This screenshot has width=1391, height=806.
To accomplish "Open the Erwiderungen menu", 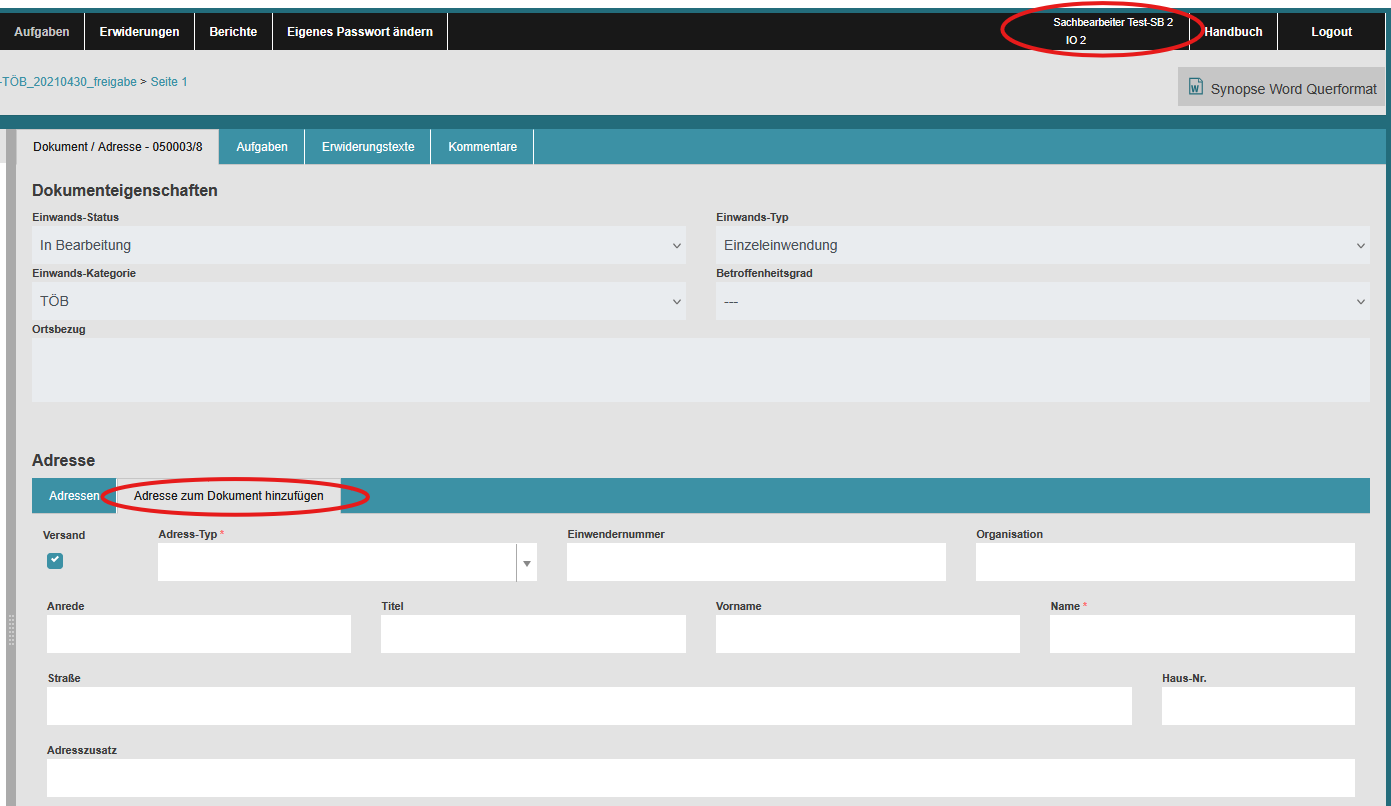I will pyautogui.click(x=139, y=32).
